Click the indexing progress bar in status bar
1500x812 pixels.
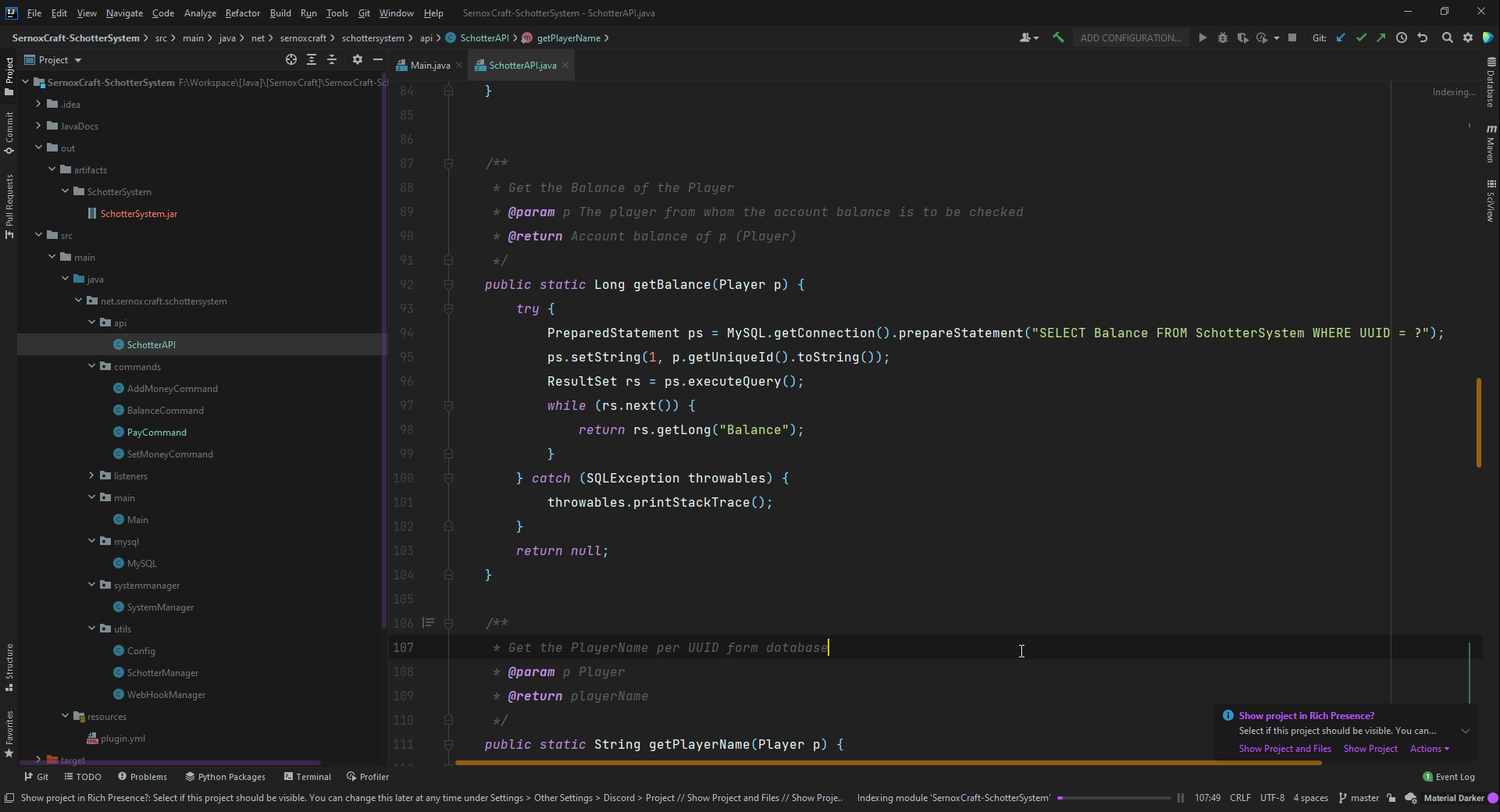point(1114,798)
